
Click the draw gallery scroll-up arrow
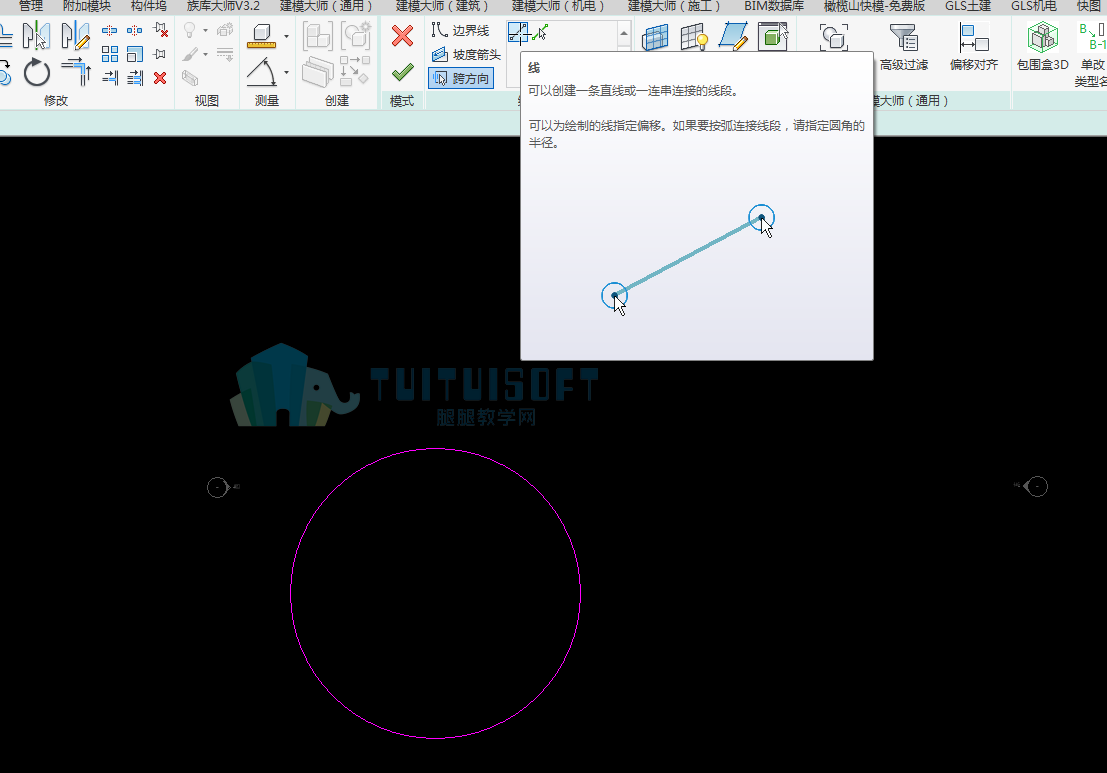point(624,33)
